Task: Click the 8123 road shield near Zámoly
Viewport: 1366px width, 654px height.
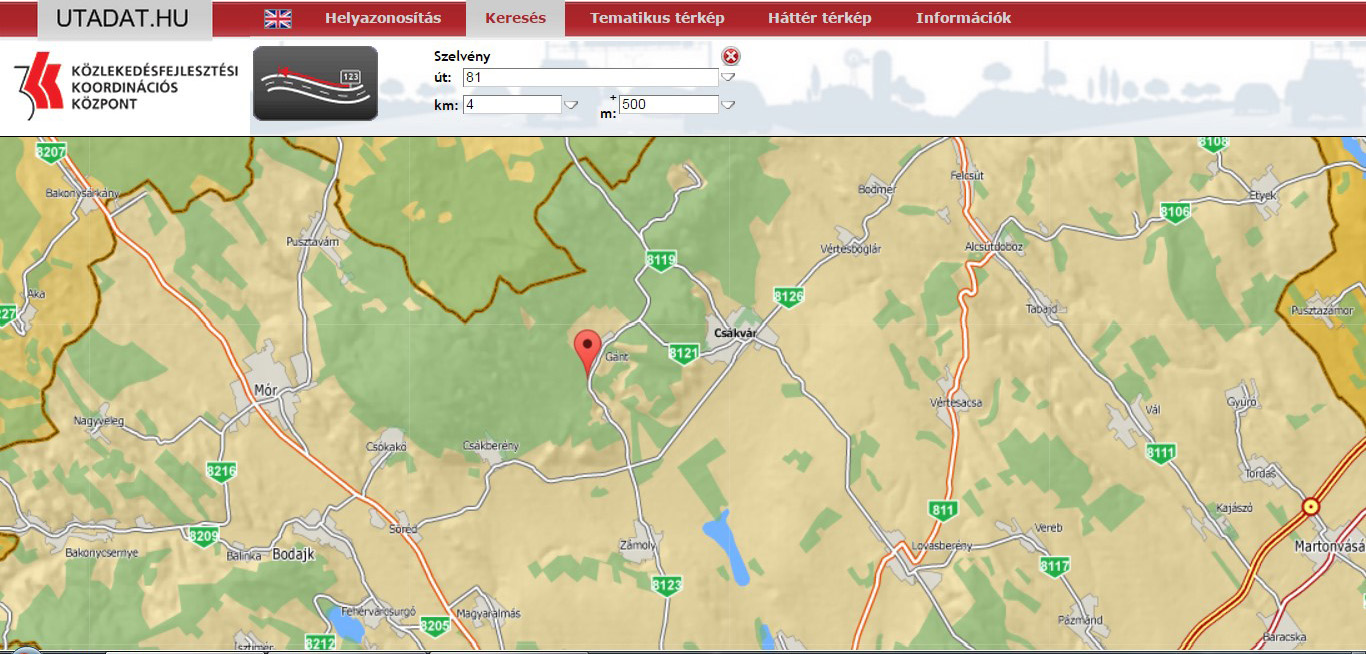Action: (x=666, y=584)
